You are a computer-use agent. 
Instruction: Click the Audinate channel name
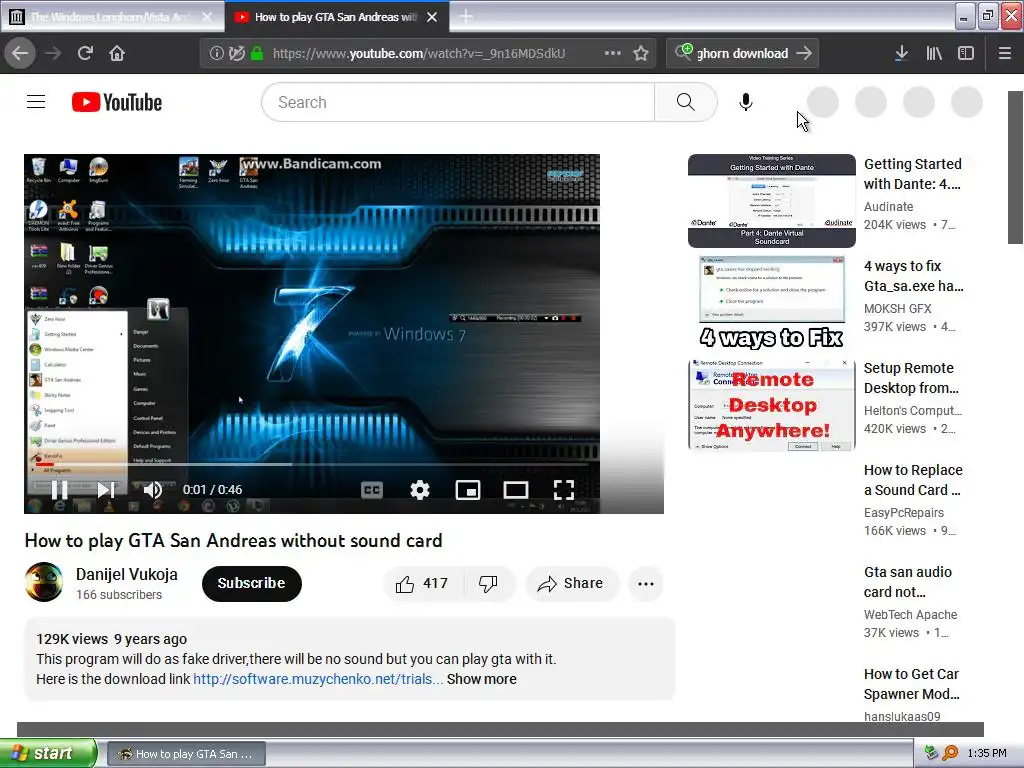[x=888, y=206]
